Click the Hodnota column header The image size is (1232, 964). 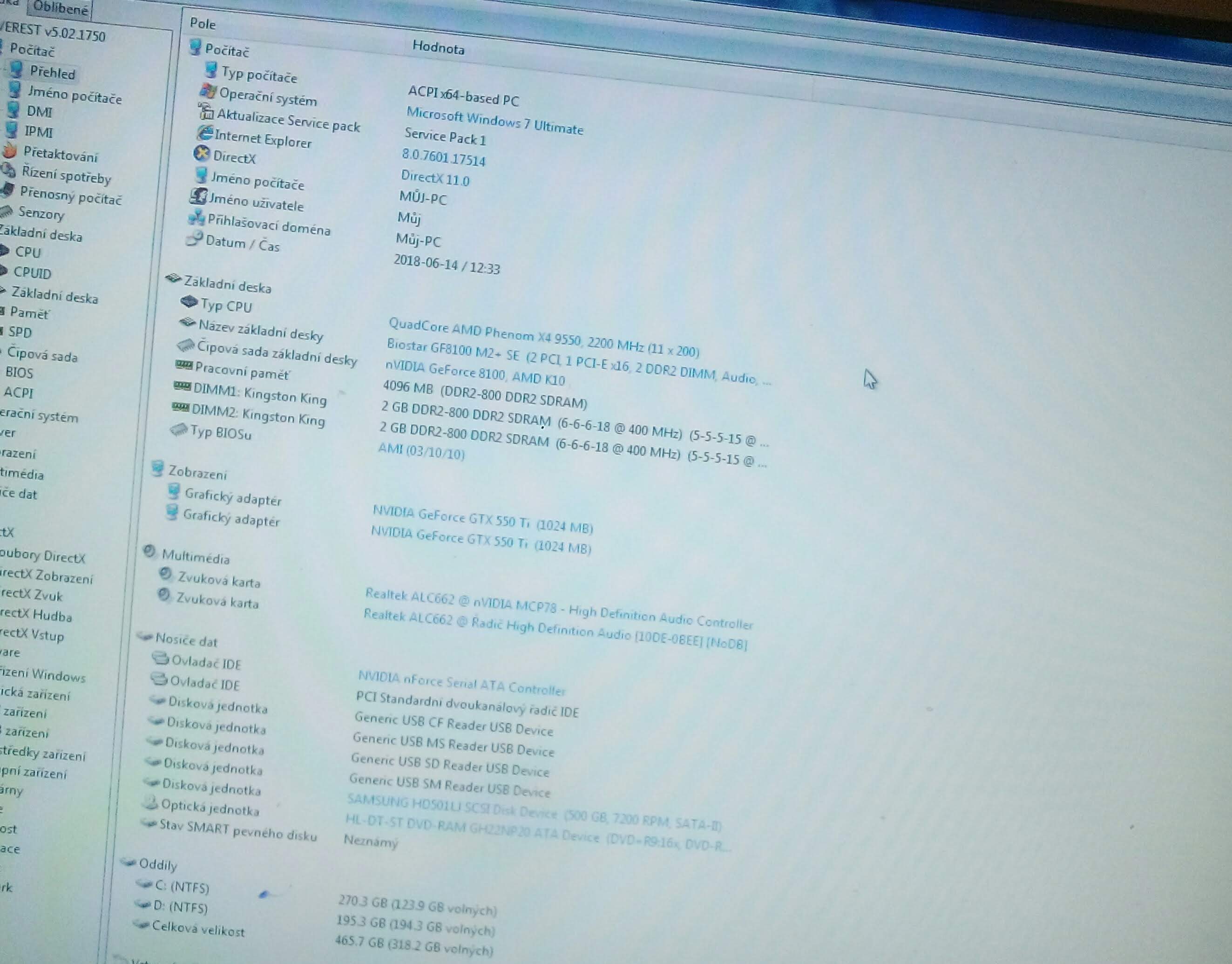tap(438, 48)
